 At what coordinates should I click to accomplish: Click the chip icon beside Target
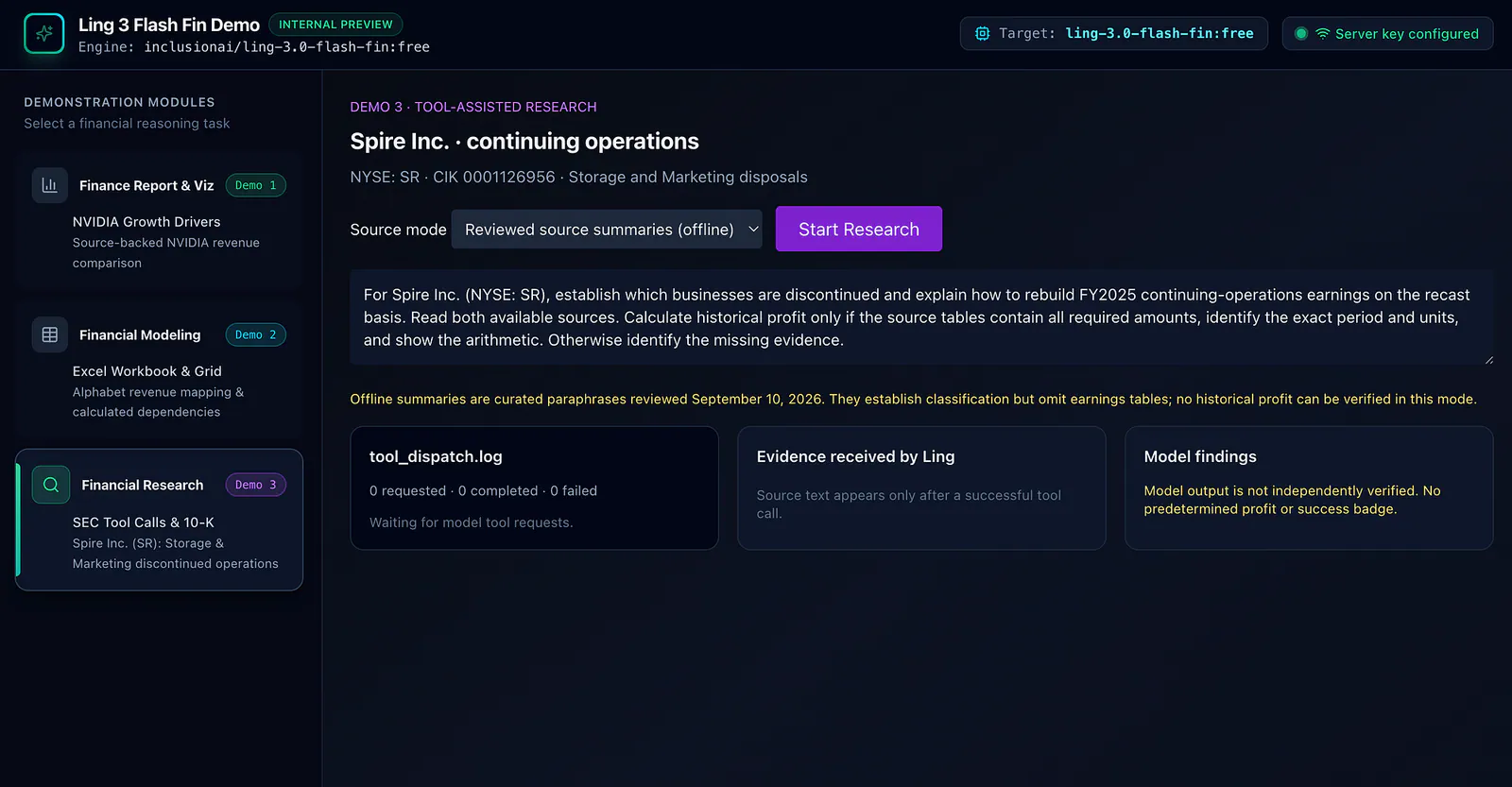click(x=983, y=34)
